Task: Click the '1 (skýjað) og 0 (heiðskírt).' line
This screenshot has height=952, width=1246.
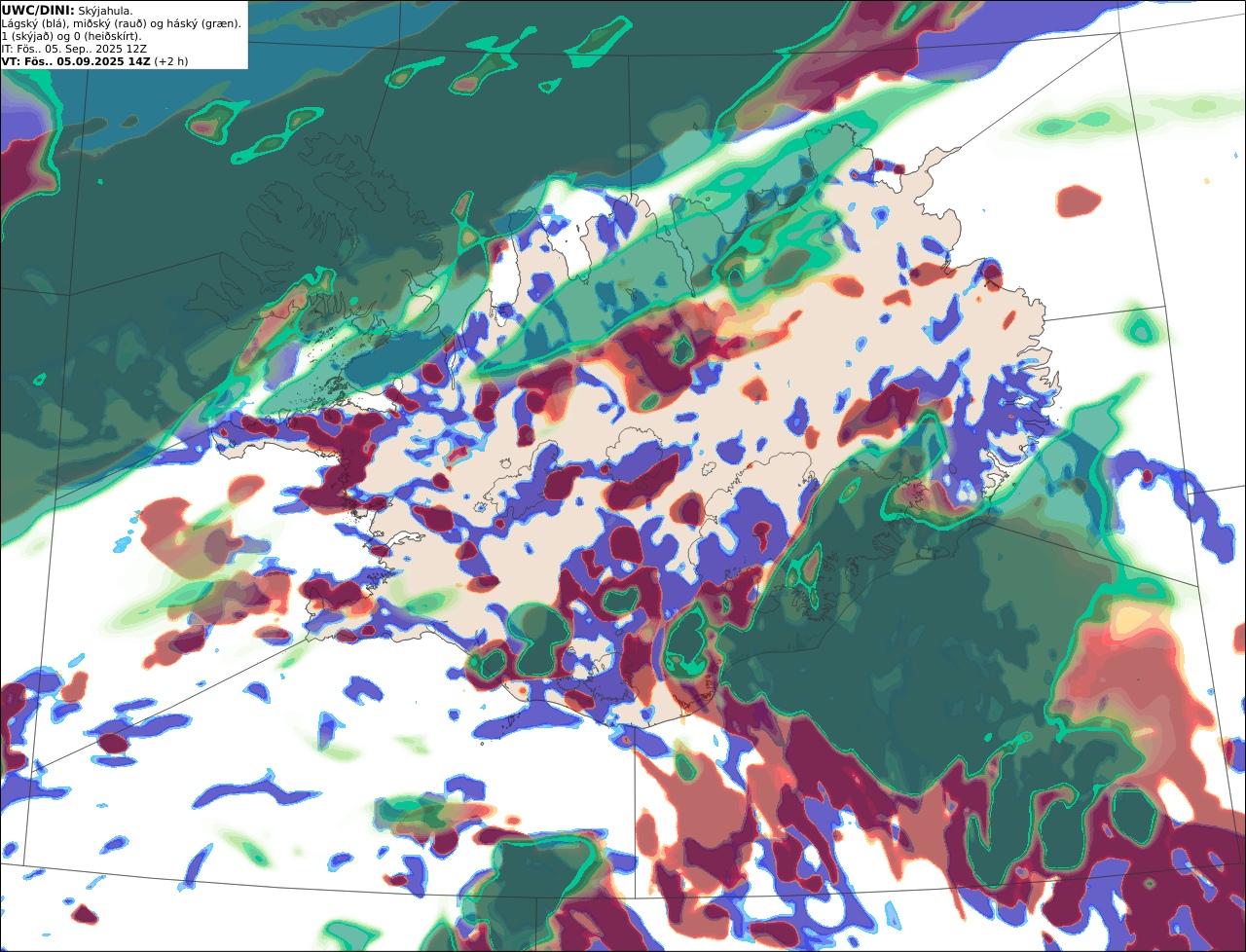Action: 71,36
